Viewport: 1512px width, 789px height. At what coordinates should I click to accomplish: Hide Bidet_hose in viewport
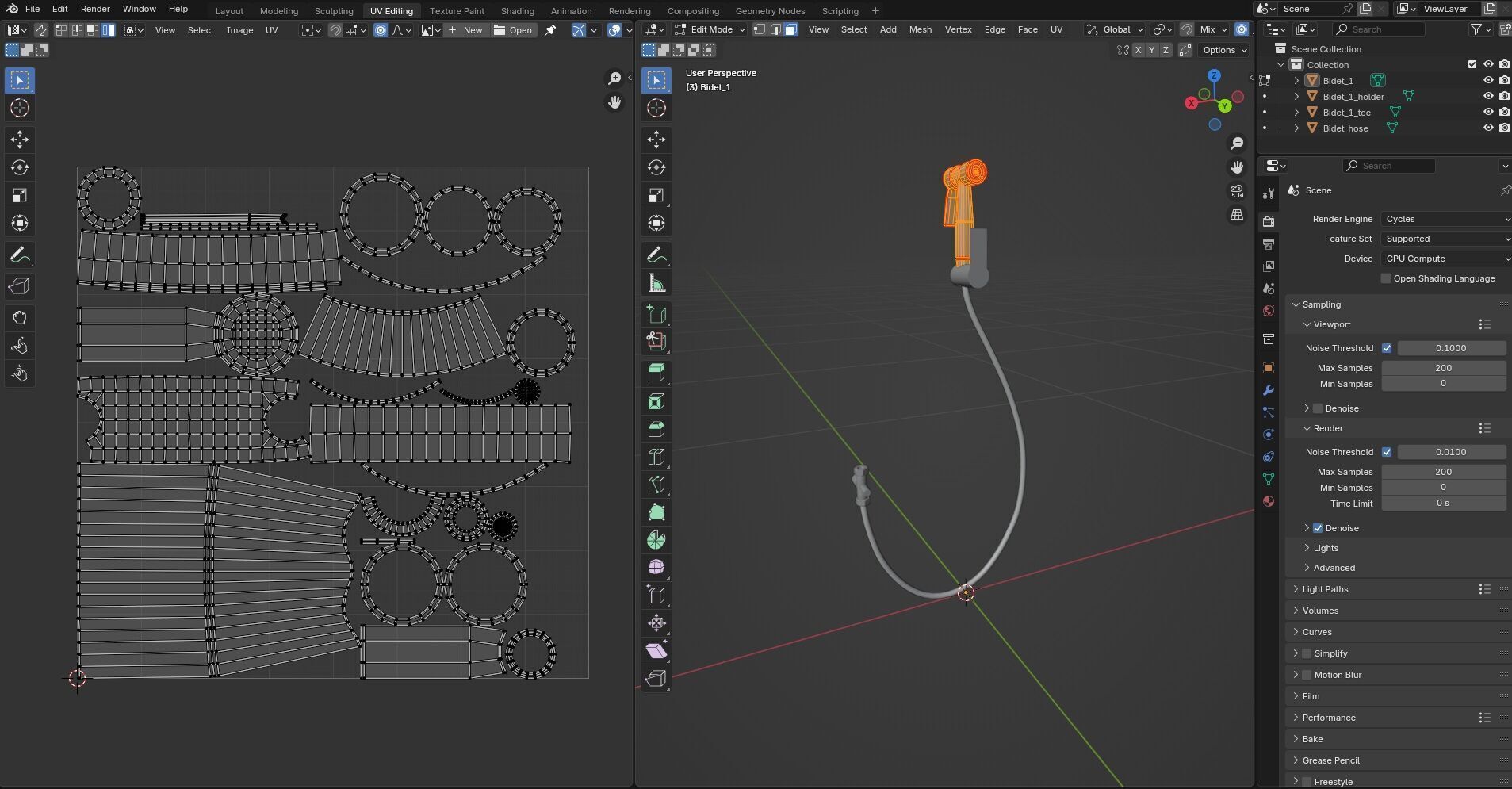pyautogui.click(x=1488, y=128)
